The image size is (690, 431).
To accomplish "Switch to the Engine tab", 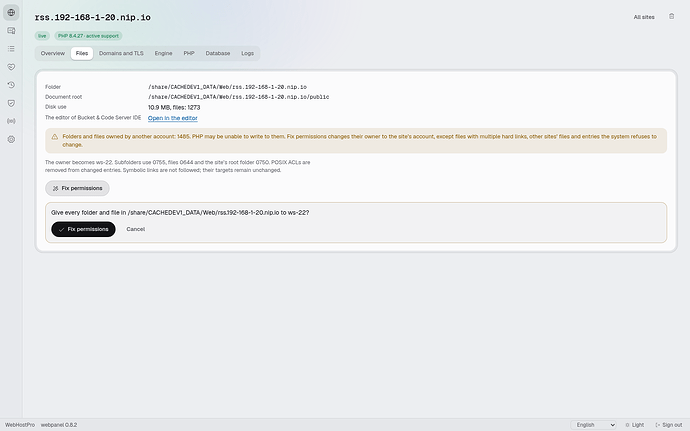I will 163,53.
